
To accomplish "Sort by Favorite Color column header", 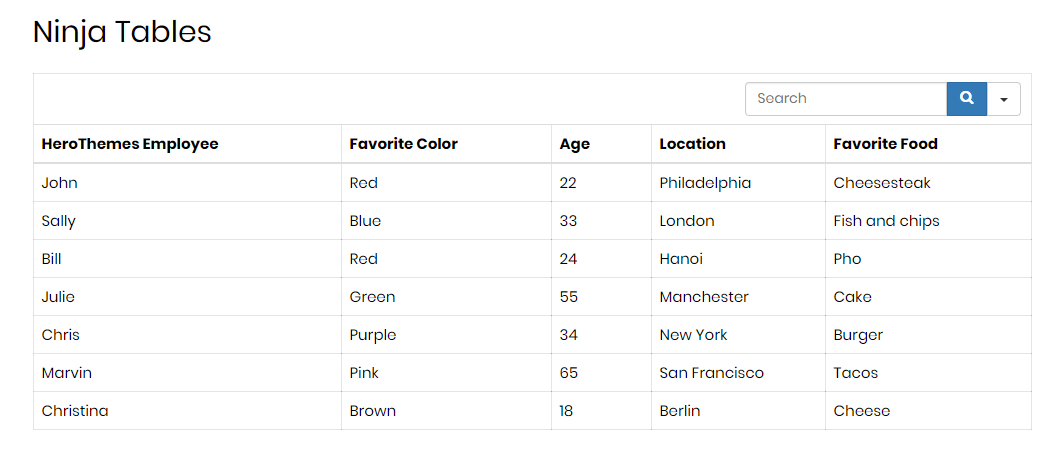I will click(x=403, y=144).
